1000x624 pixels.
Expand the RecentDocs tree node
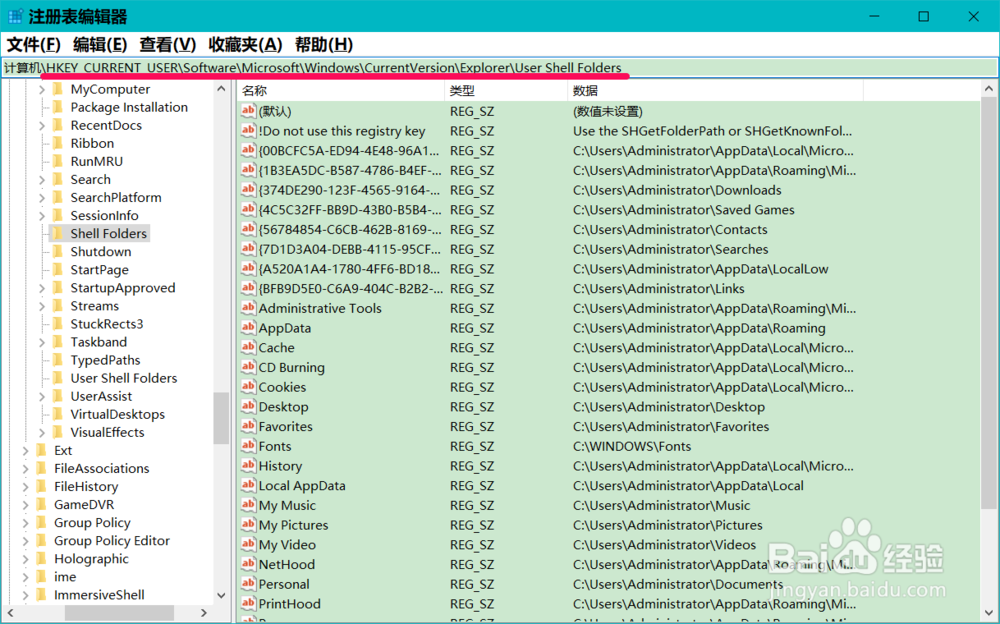point(41,126)
